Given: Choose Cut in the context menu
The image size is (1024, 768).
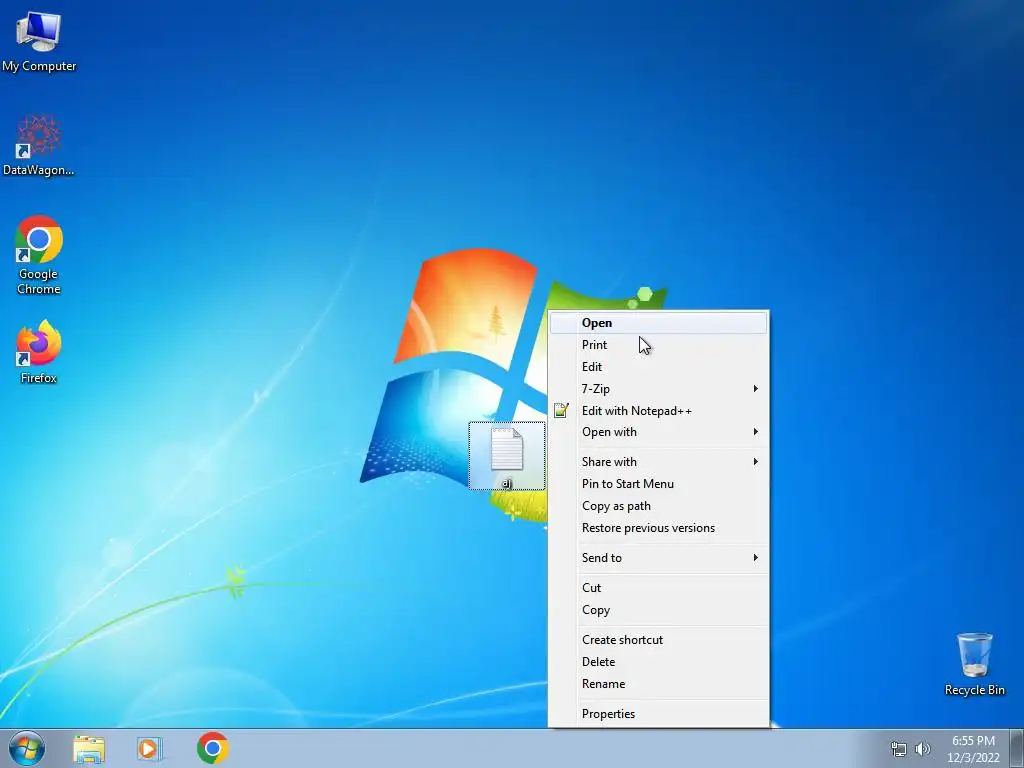Looking at the screenshot, I should 658,588.
